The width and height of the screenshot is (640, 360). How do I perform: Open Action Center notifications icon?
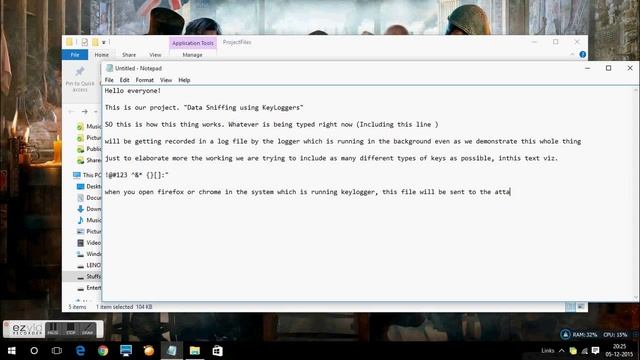click(596, 351)
